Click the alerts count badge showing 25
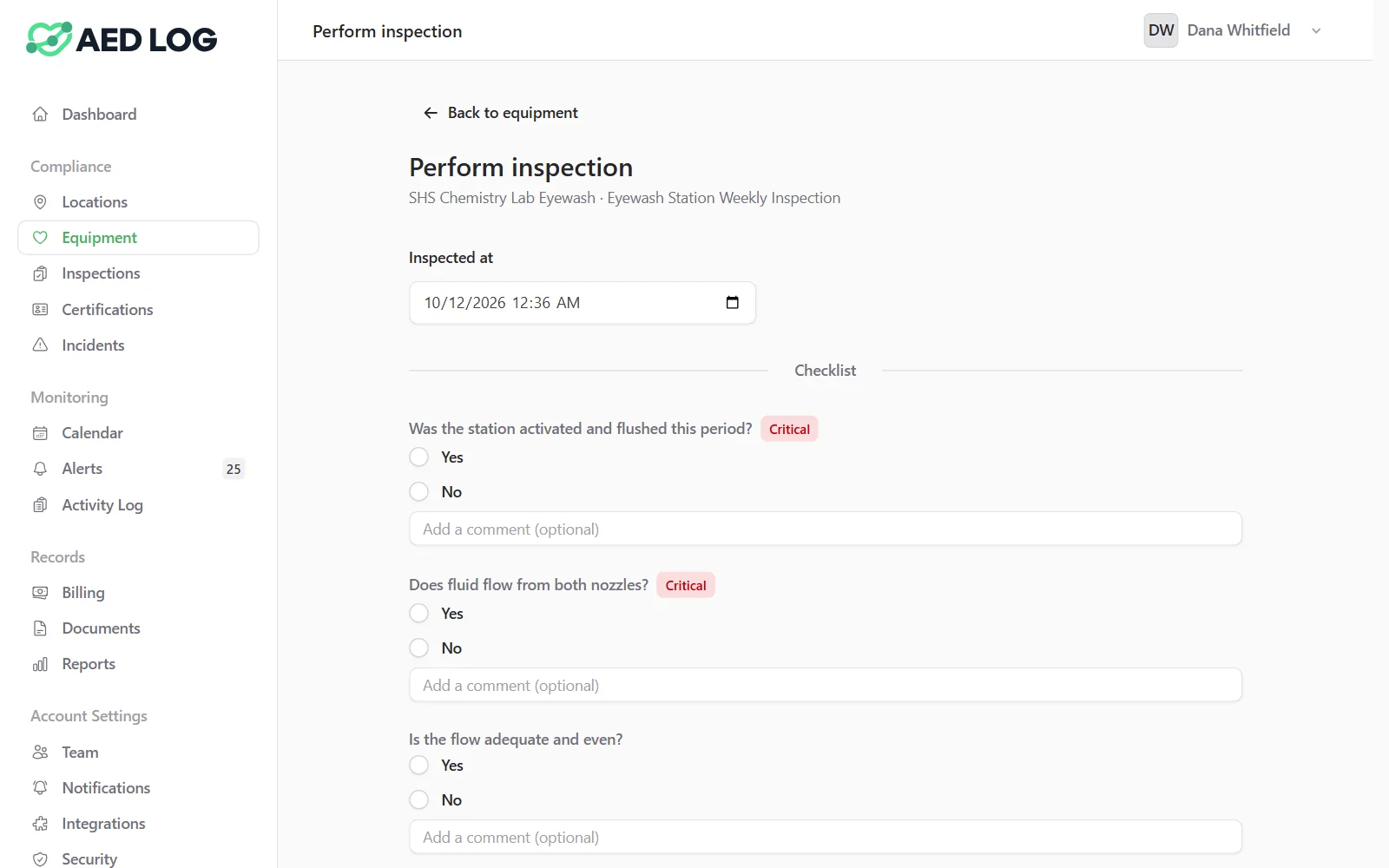The height and width of the screenshot is (868, 1389). 234,469
